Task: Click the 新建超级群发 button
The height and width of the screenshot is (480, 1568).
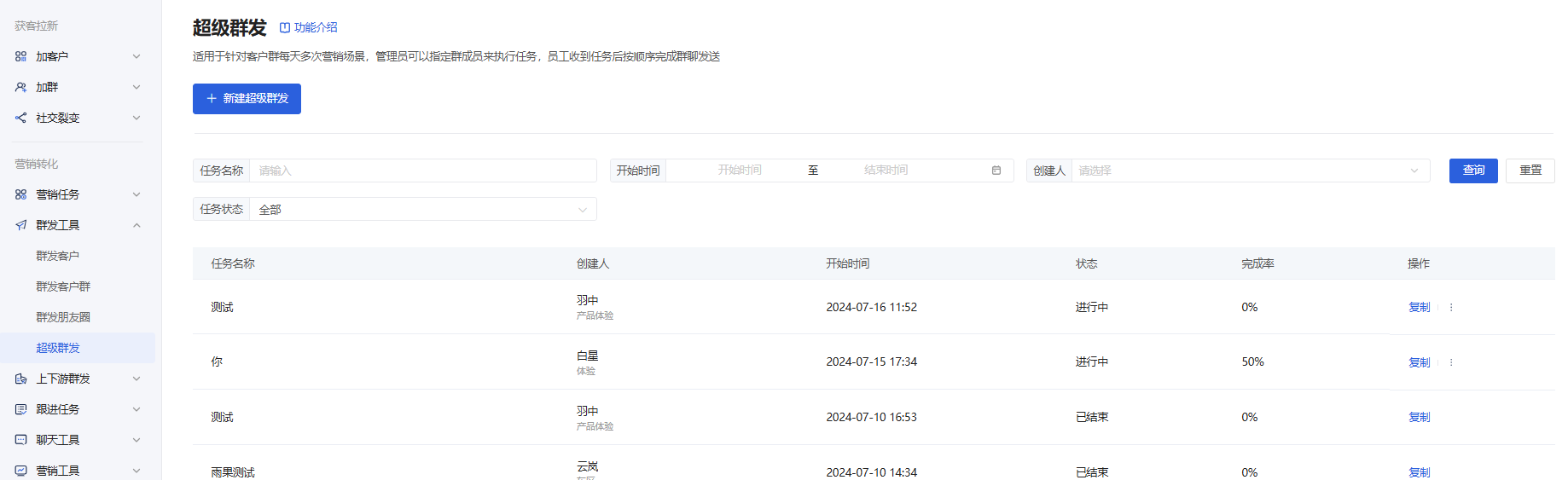Action: 247,99
